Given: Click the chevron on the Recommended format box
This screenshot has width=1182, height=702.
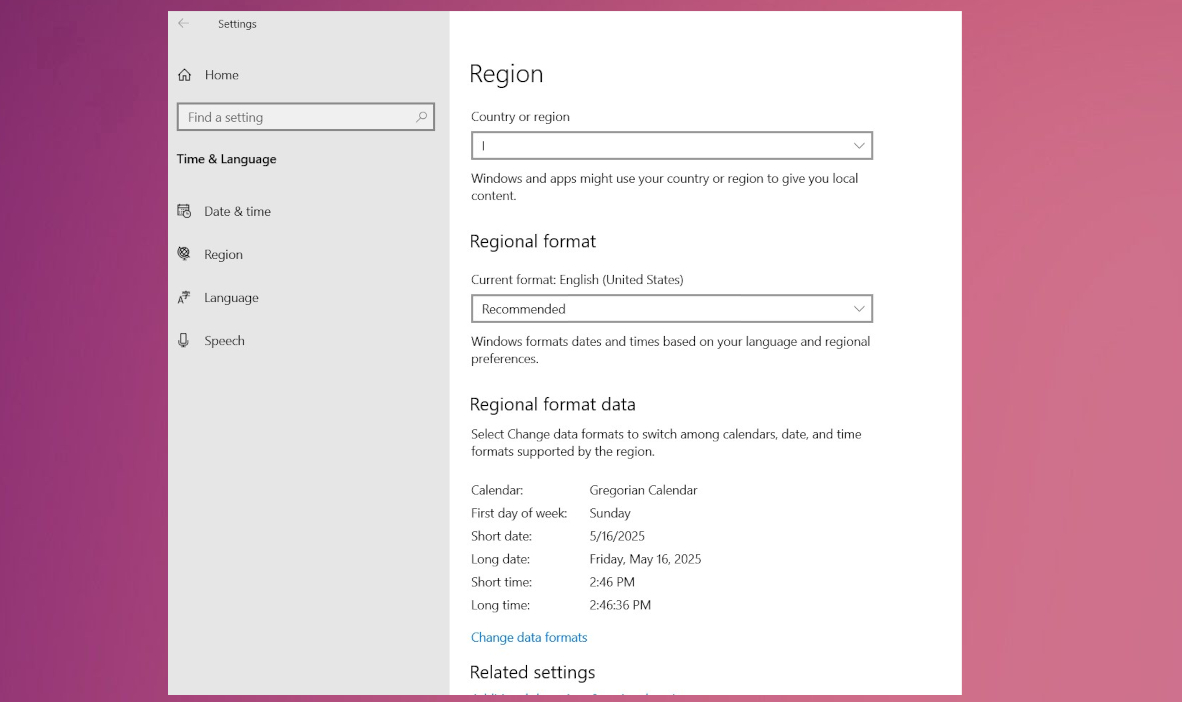Looking at the screenshot, I should (x=859, y=309).
